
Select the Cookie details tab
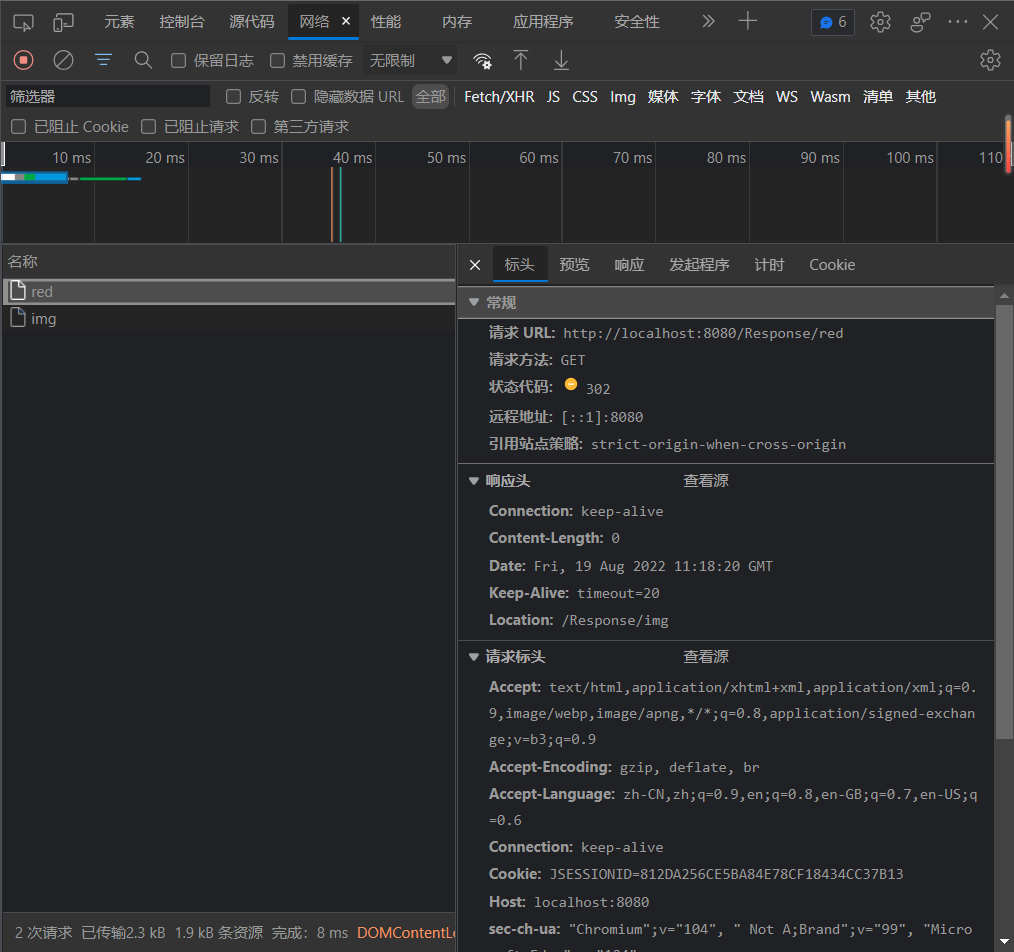(832, 265)
